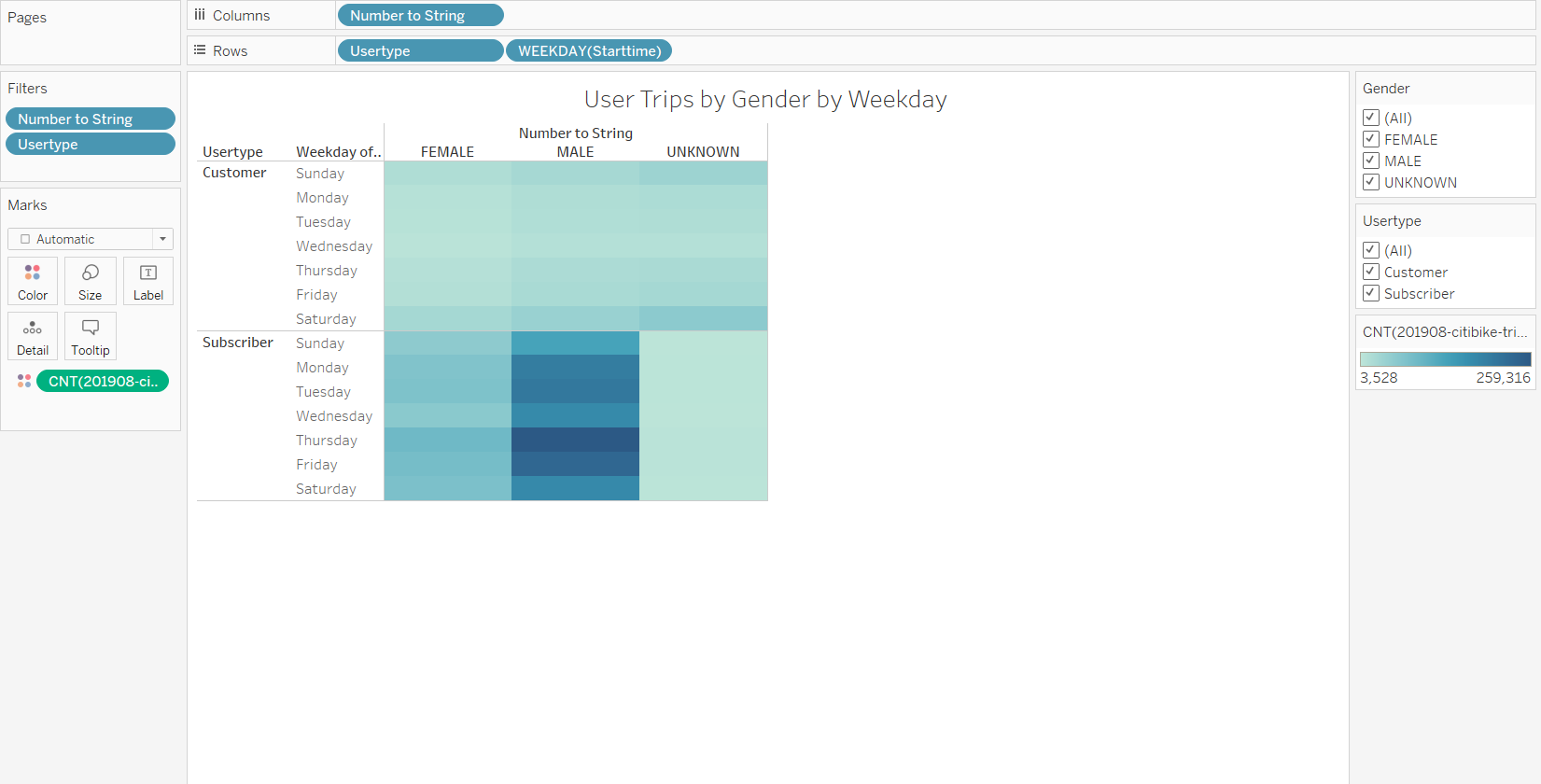Image resolution: width=1541 pixels, height=784 pixels.
Task: Uncheck the UNKNOWN gender filter
Action: (x=1371, y=182)
